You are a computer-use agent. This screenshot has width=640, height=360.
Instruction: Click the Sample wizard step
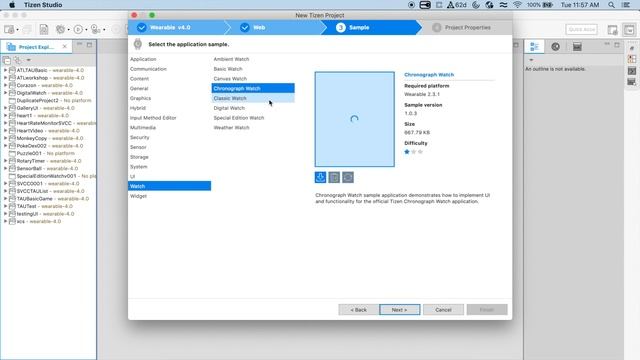(x=359, y=27)
